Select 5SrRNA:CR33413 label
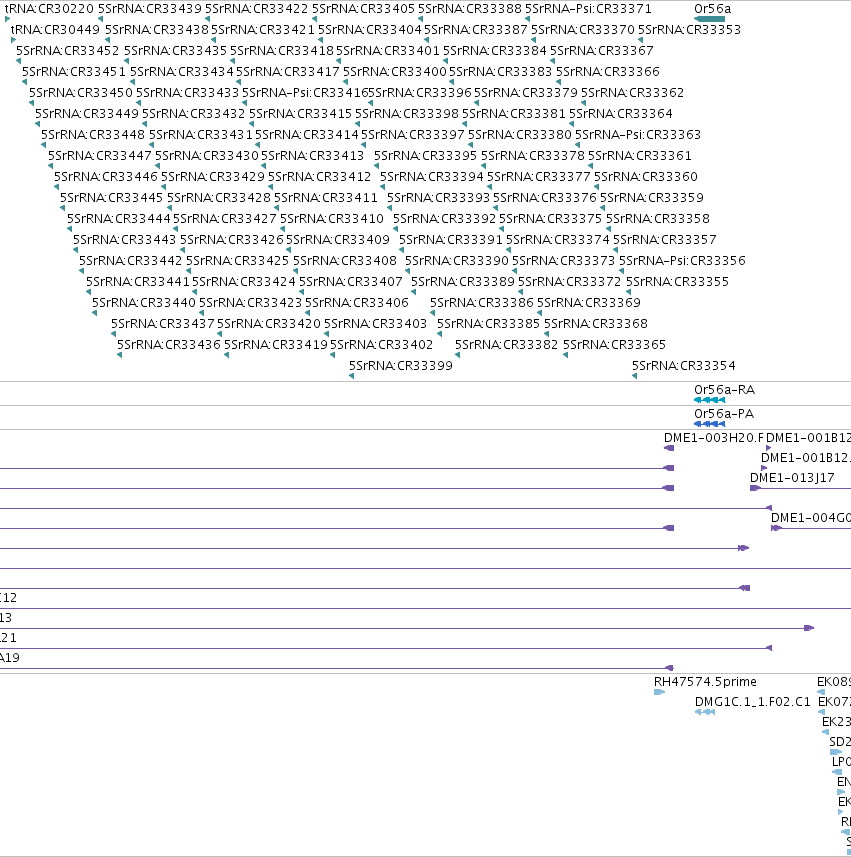 pyautogui.click(x=313, y=156)
